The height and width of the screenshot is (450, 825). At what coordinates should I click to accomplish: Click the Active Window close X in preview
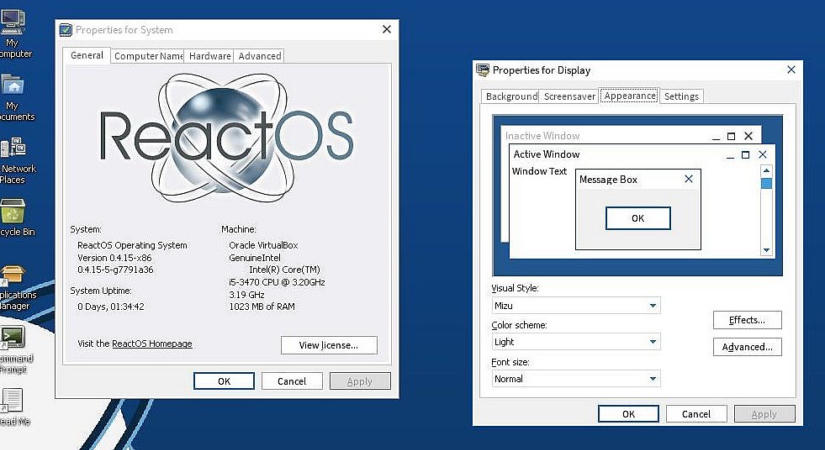coord(762,154)
